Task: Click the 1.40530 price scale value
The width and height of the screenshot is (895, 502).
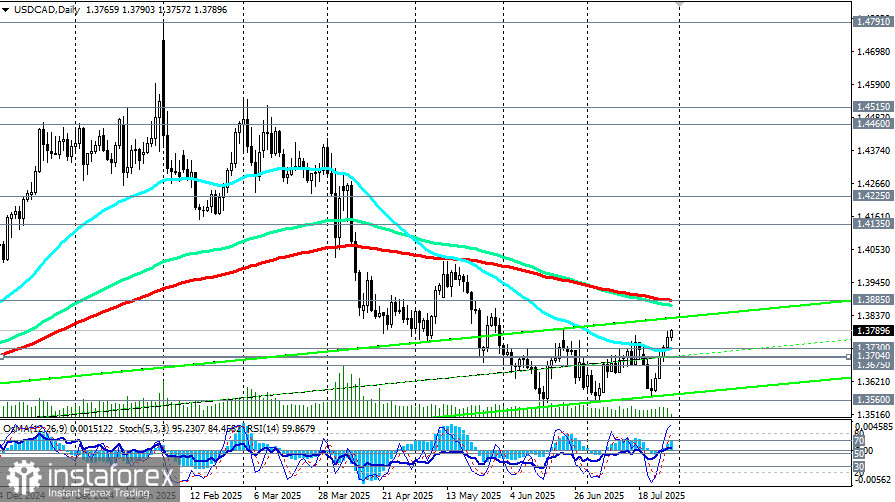Action: (x=873, y=250)
